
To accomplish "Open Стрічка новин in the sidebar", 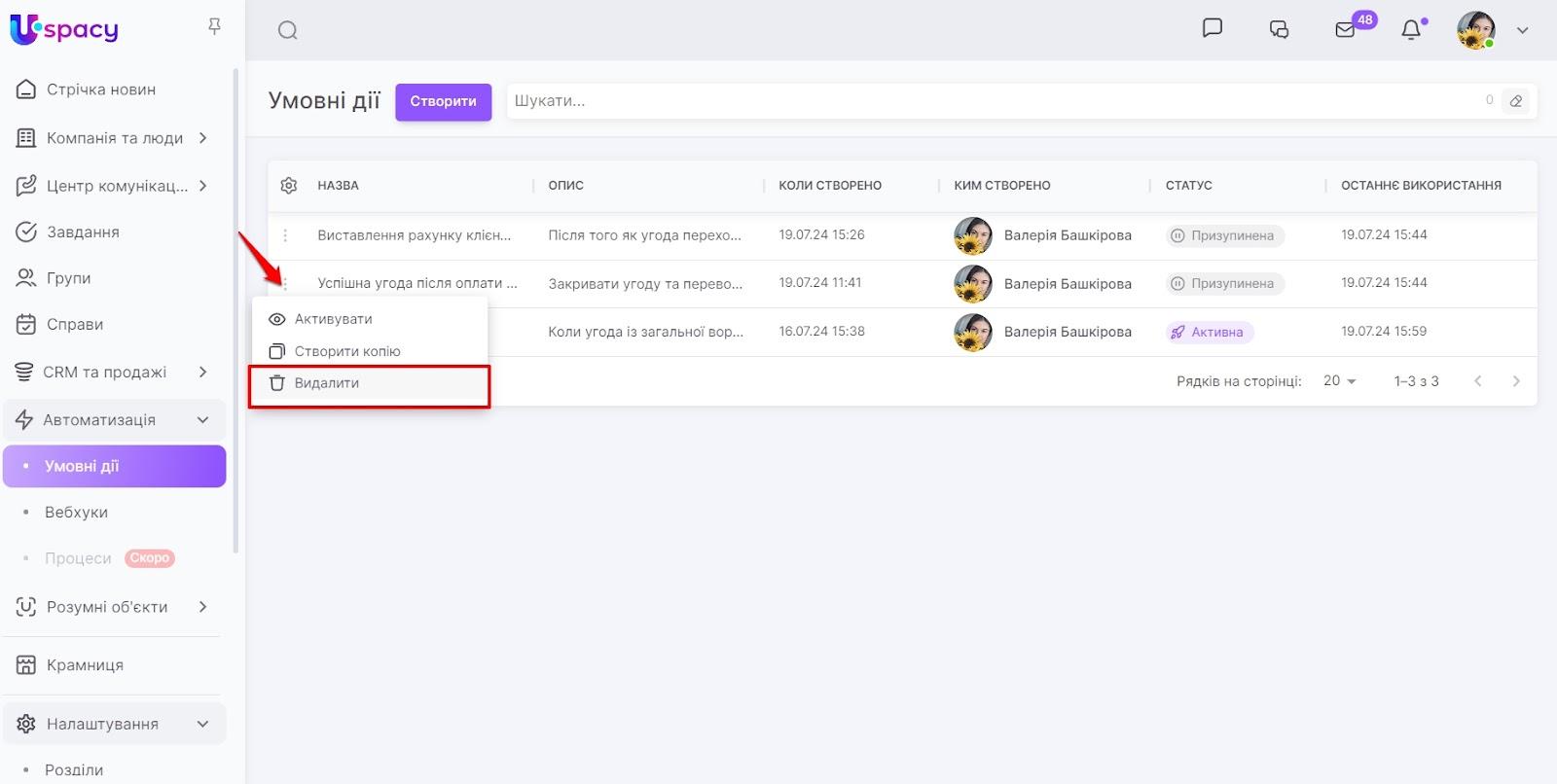I will [x=100, y=89].
